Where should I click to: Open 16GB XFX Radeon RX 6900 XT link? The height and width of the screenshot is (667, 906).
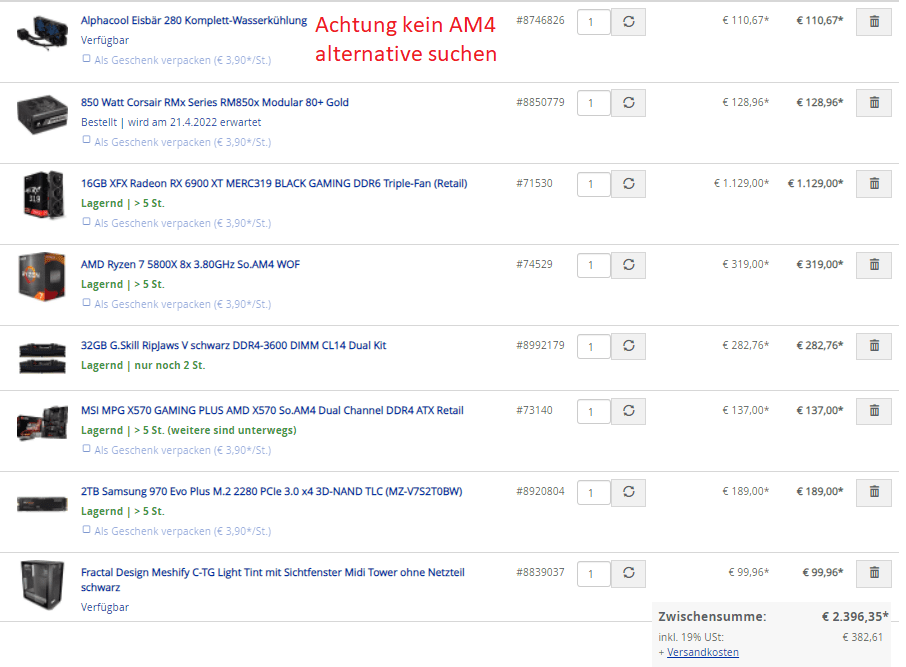pyautogui.click(x=274, y=183)
